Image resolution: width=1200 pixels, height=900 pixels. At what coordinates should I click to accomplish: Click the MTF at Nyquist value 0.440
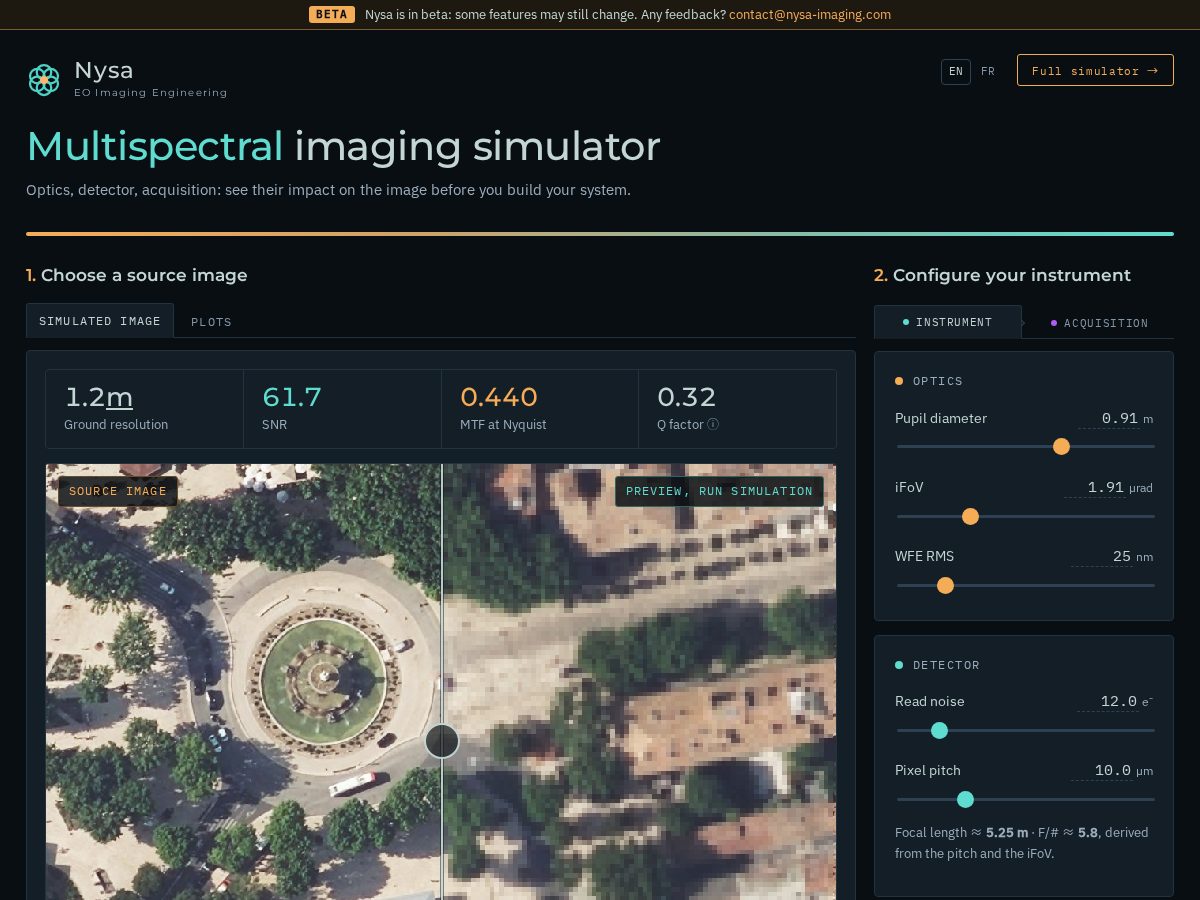pyautogui.click(x=499, y=397)
